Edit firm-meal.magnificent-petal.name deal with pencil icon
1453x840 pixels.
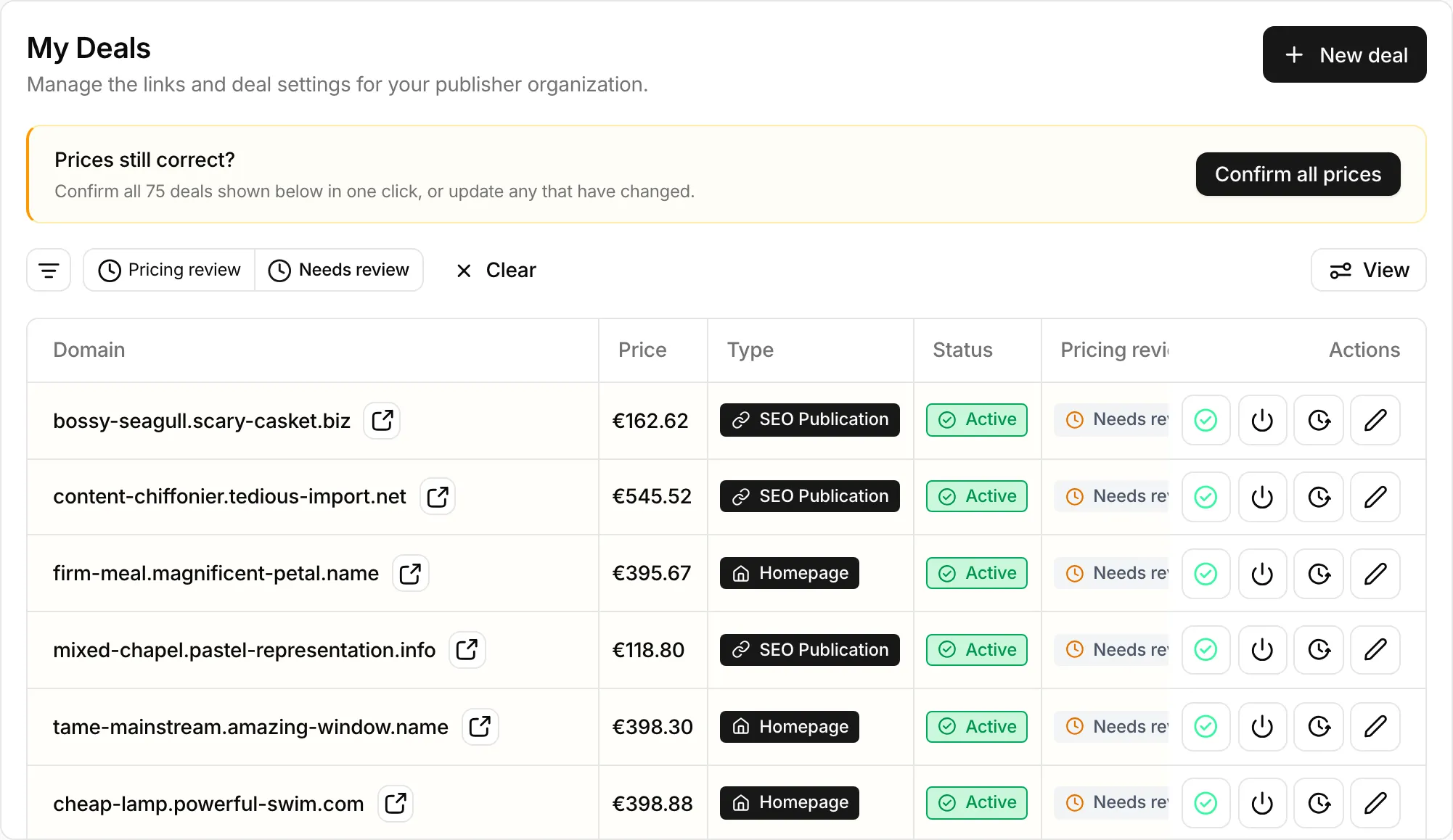coord(1375,574)
